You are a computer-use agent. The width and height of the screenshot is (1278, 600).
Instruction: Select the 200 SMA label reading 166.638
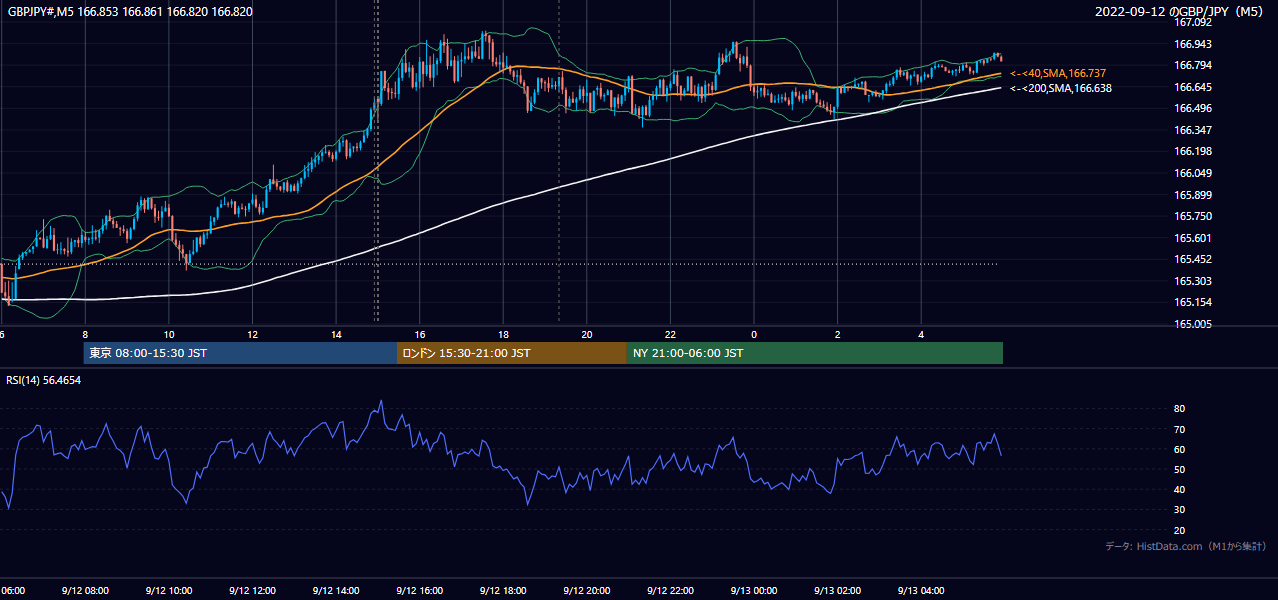coord(1061,88)
